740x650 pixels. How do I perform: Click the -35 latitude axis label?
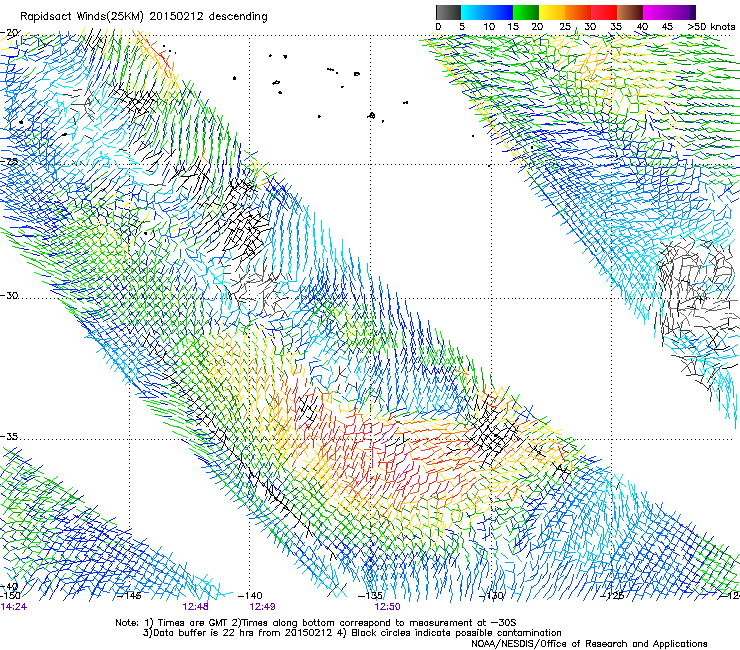point(9,437)
